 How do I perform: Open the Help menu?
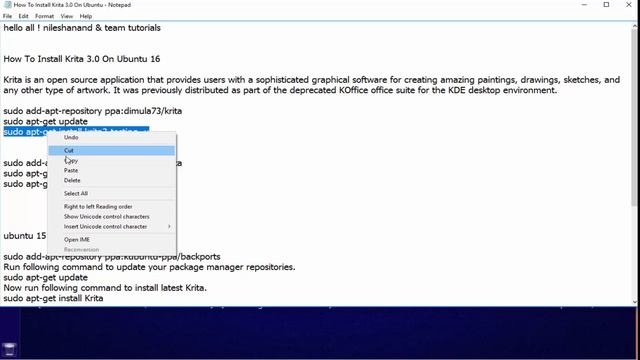click(86, 16)
